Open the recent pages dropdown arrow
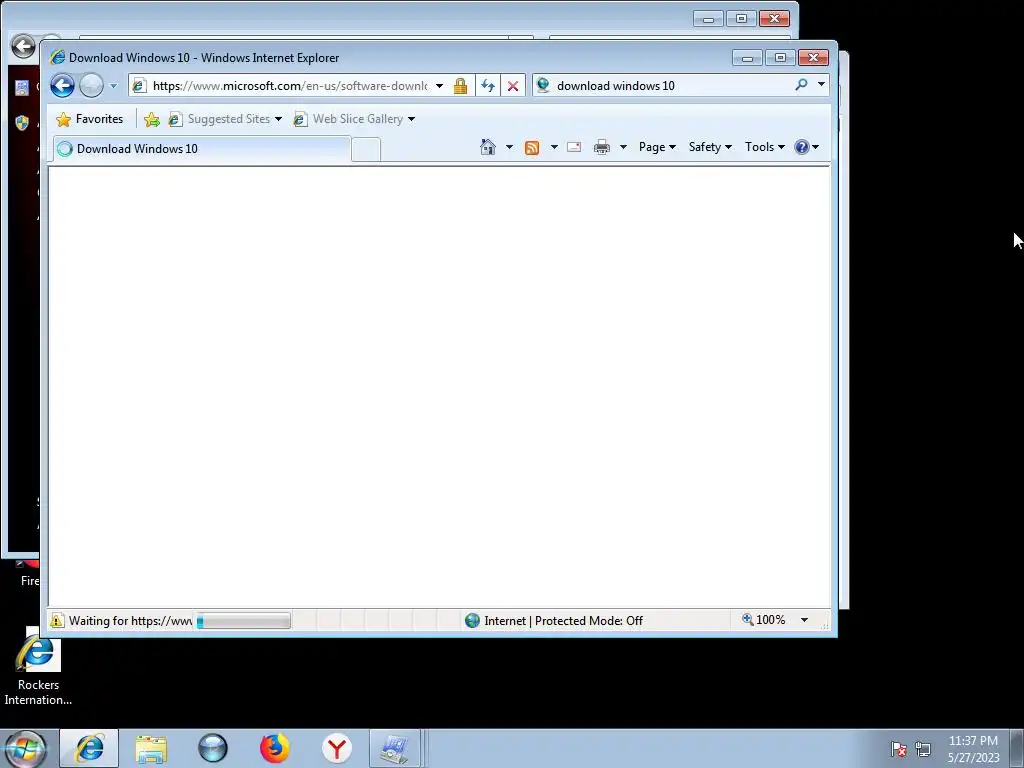 (x=113, y=86)
